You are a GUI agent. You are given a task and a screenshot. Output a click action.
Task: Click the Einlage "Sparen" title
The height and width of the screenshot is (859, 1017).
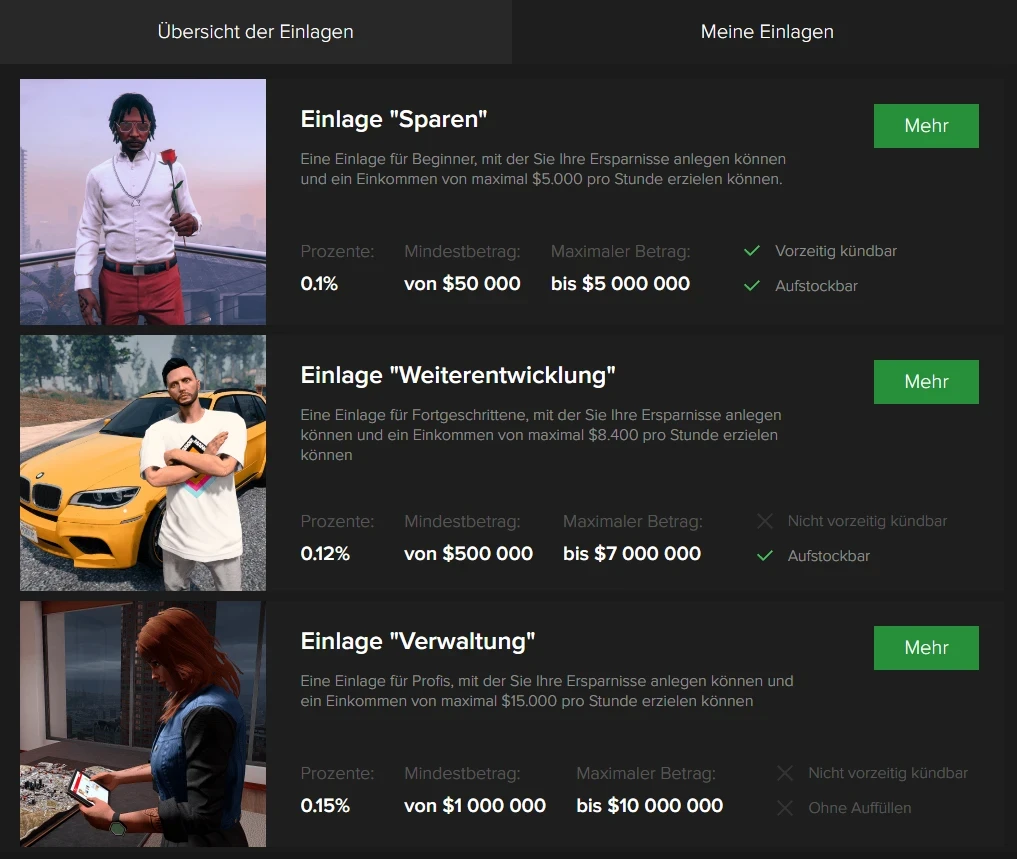pos(394,120)
